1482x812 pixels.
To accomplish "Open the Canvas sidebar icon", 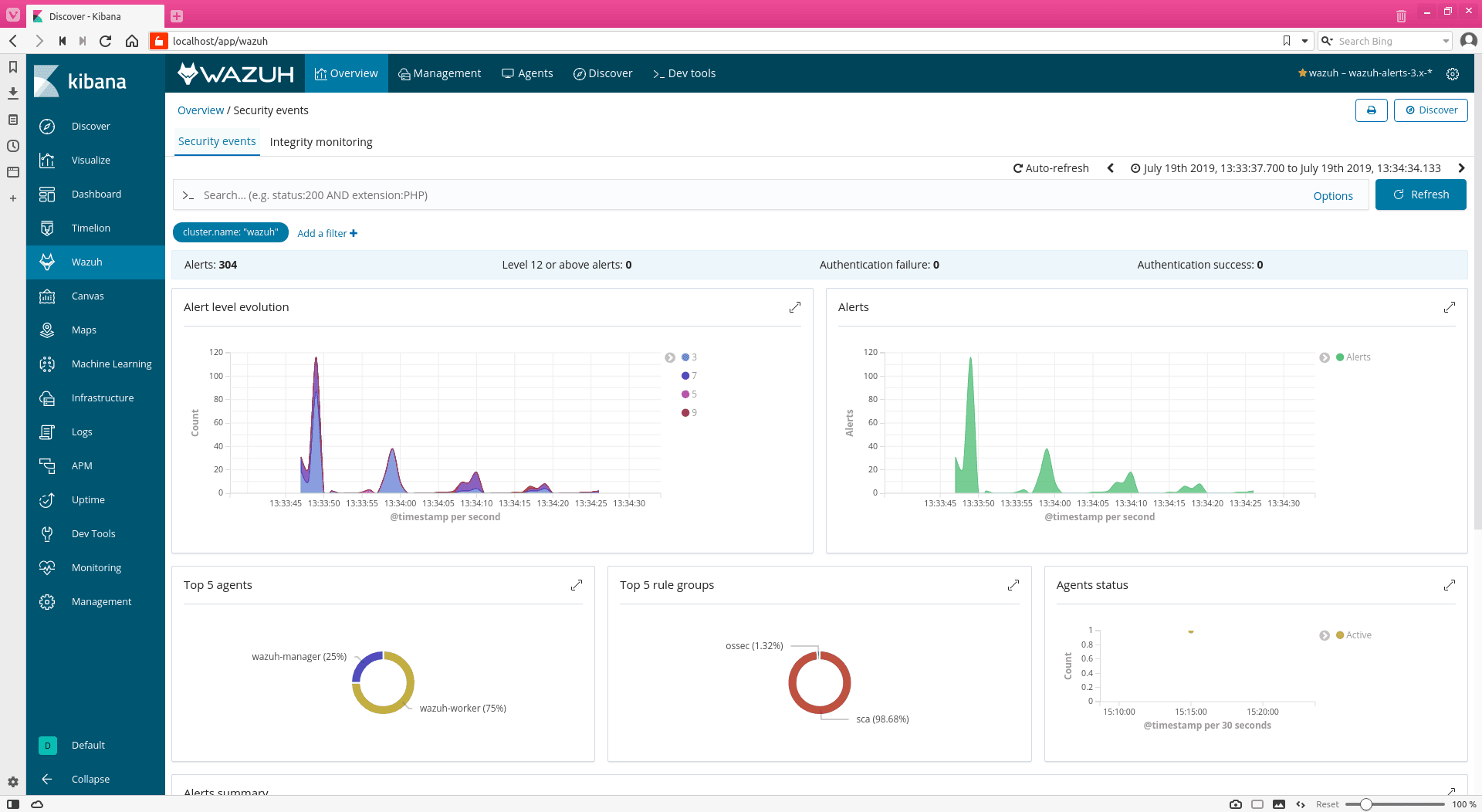I will coord(47,296).
